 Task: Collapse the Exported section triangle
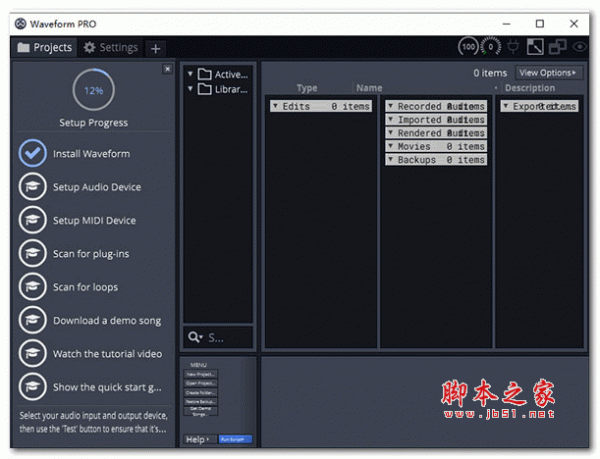tap(505, 106)
